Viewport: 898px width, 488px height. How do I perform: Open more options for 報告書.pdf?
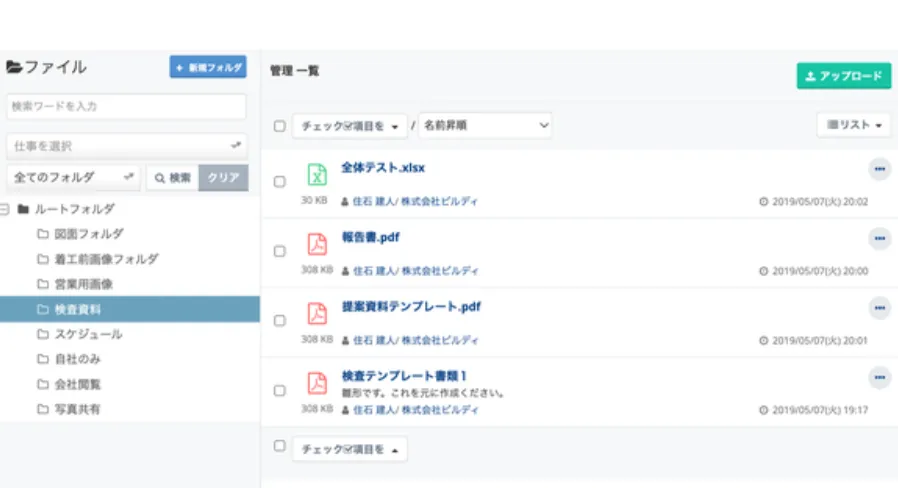880,238
